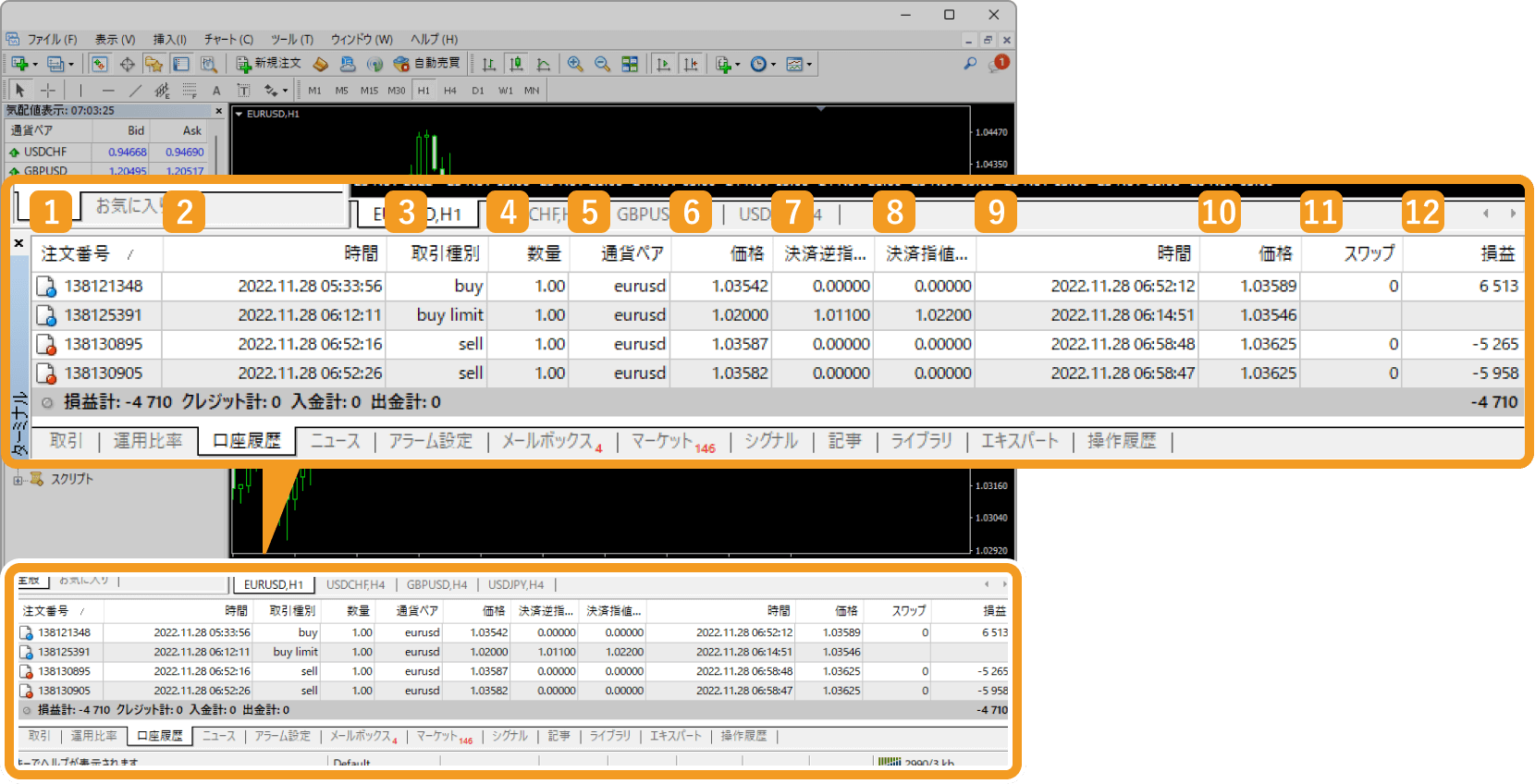
Task: Open the ツール (T) menu
Action: click(x=291, y=40)
